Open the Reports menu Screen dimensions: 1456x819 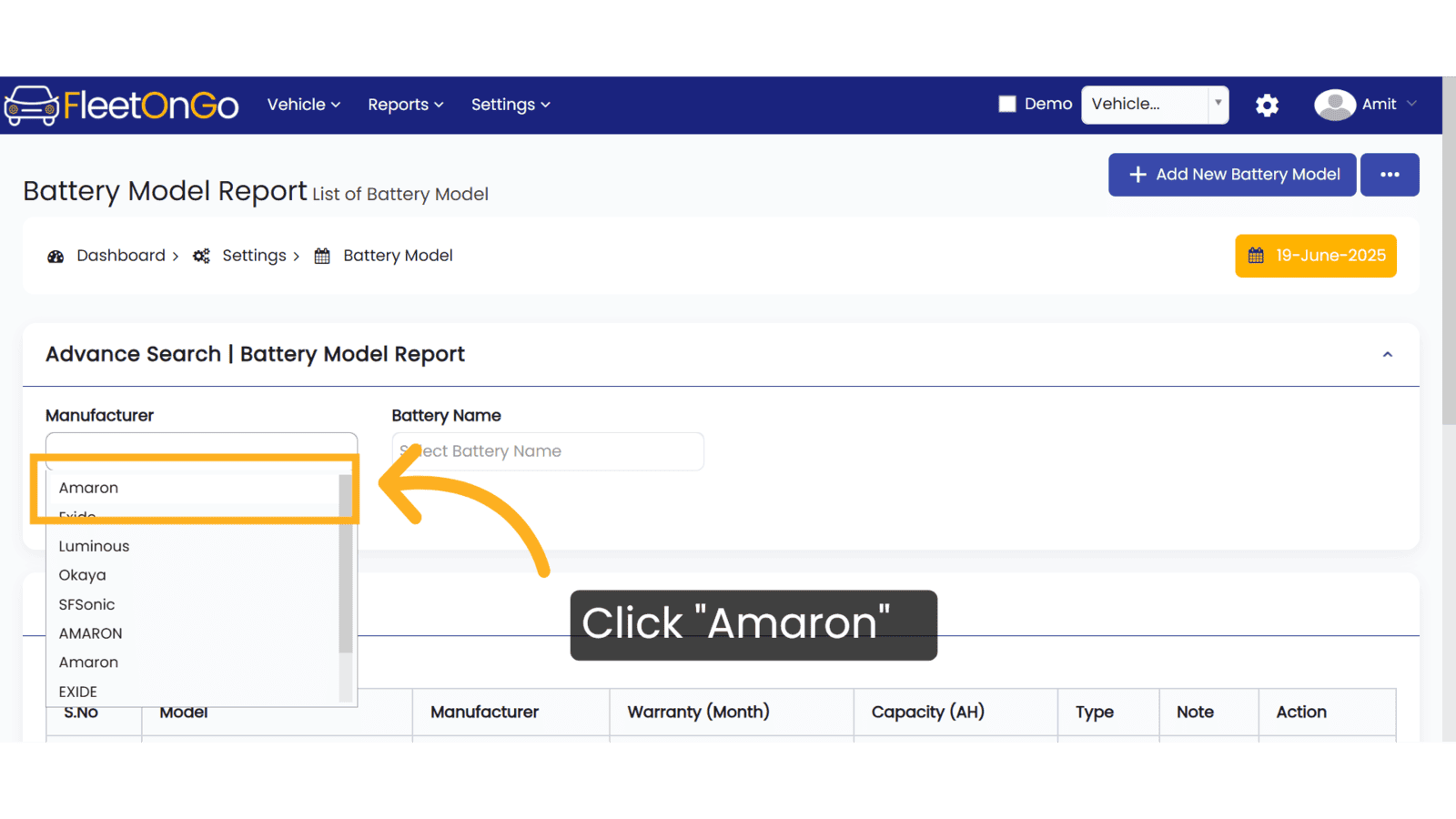406,105
